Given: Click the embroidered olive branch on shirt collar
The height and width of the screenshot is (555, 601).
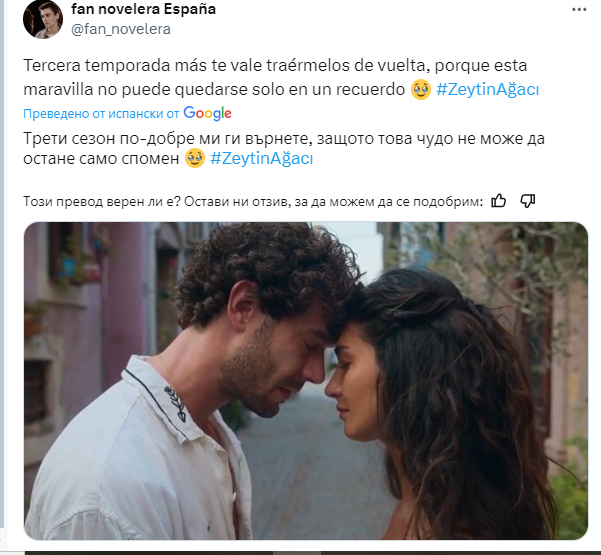Looking at the screenshot, I should click(175, 403).
